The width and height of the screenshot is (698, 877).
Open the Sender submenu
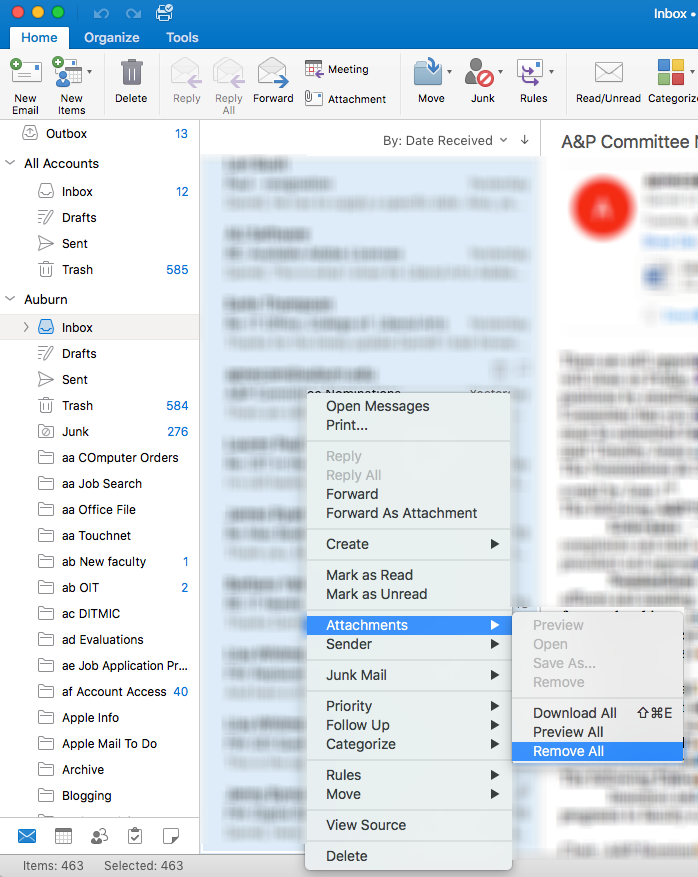click(x=409, y=644)
